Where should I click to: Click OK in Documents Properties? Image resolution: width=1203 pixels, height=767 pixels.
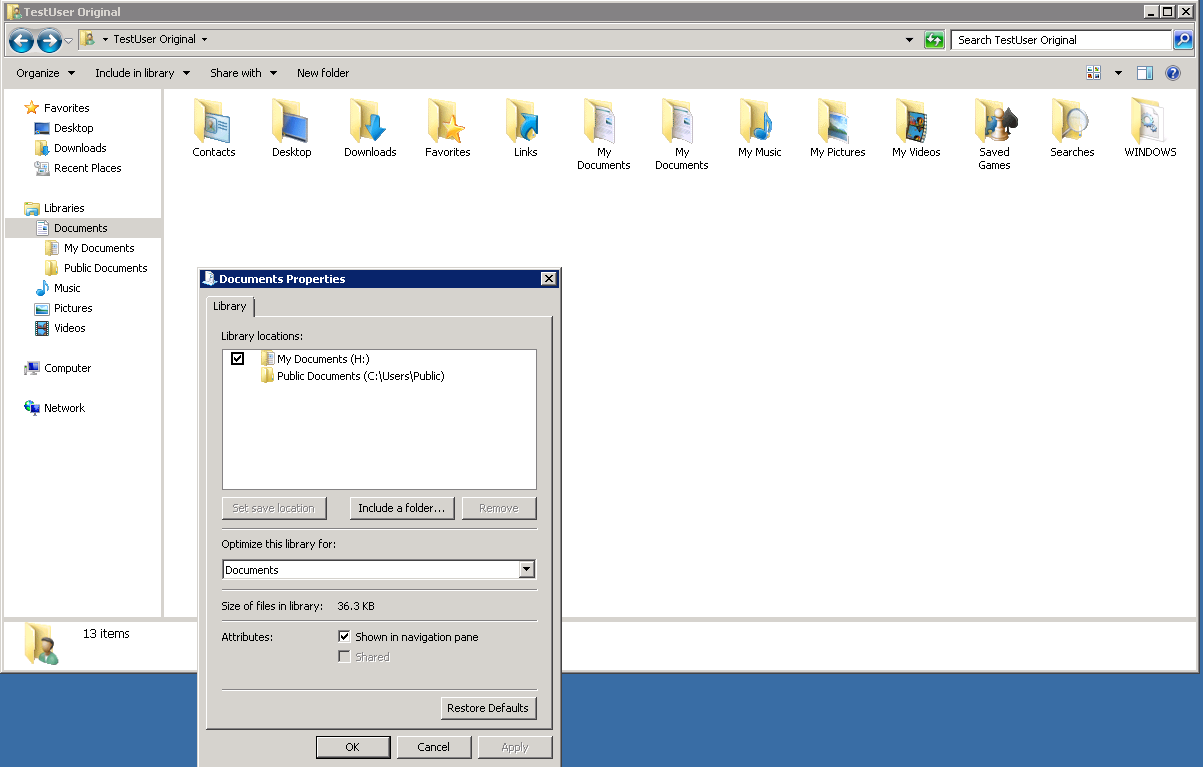352,747
